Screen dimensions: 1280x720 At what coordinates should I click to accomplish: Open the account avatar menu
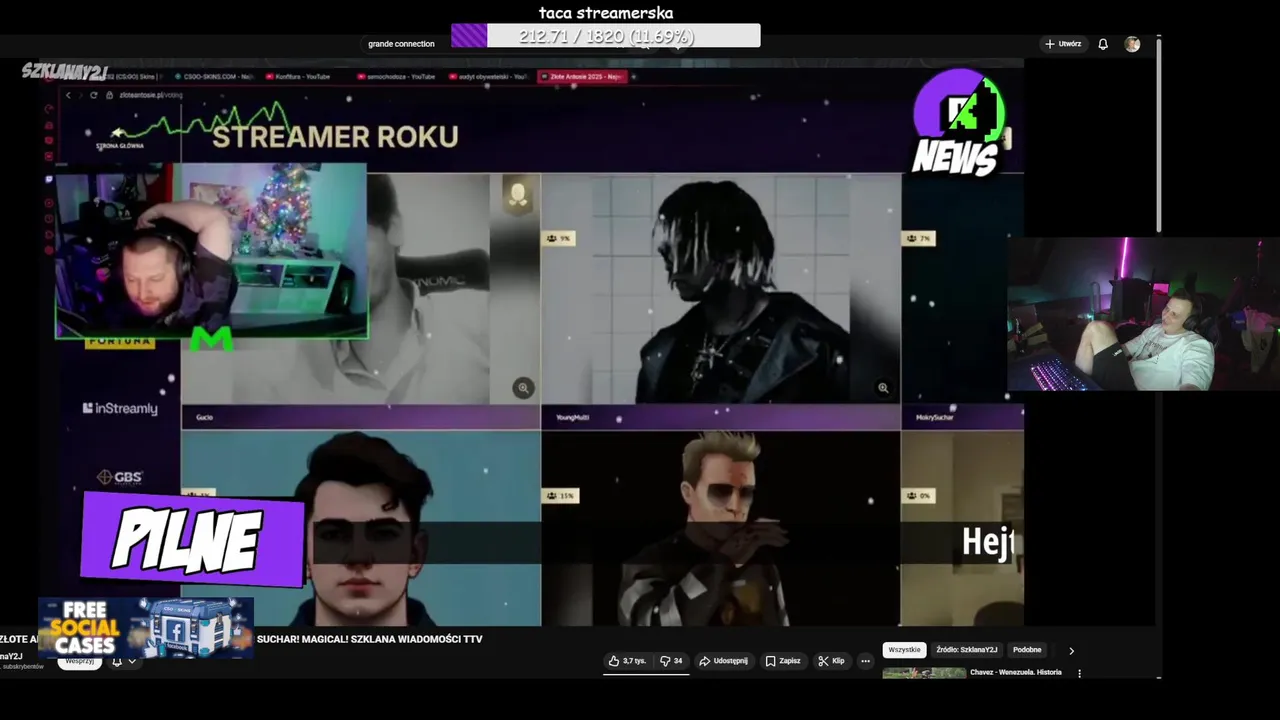click(x=1132, y=44)
